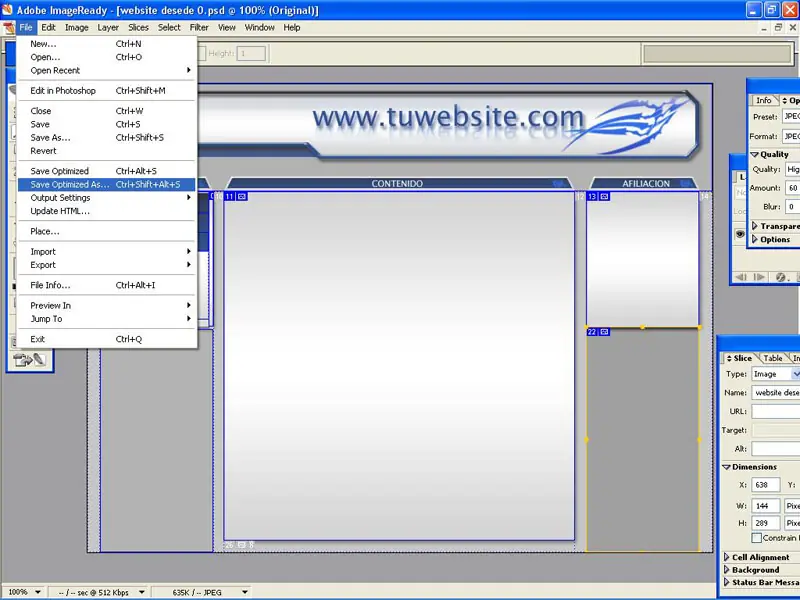Open the Quality level dropdown
The image size is (800, 600).
tap(792, 169)
